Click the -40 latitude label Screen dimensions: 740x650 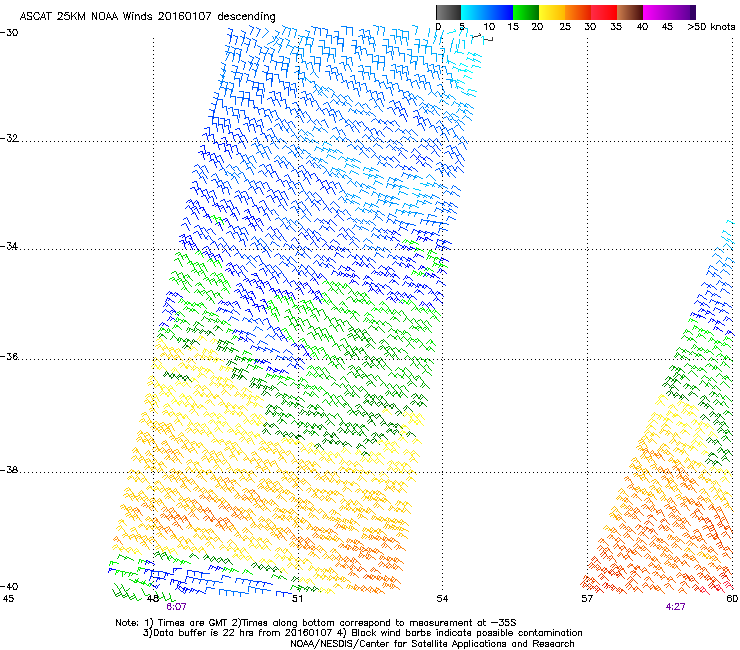point(9,586)
